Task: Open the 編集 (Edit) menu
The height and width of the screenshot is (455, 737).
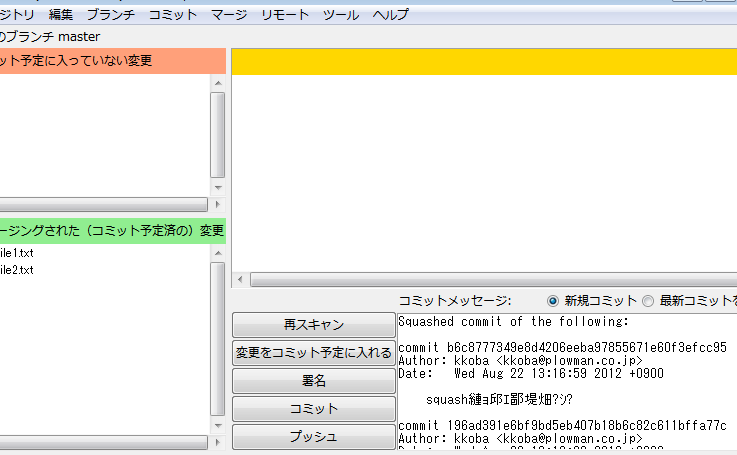Action: point(61,15)
